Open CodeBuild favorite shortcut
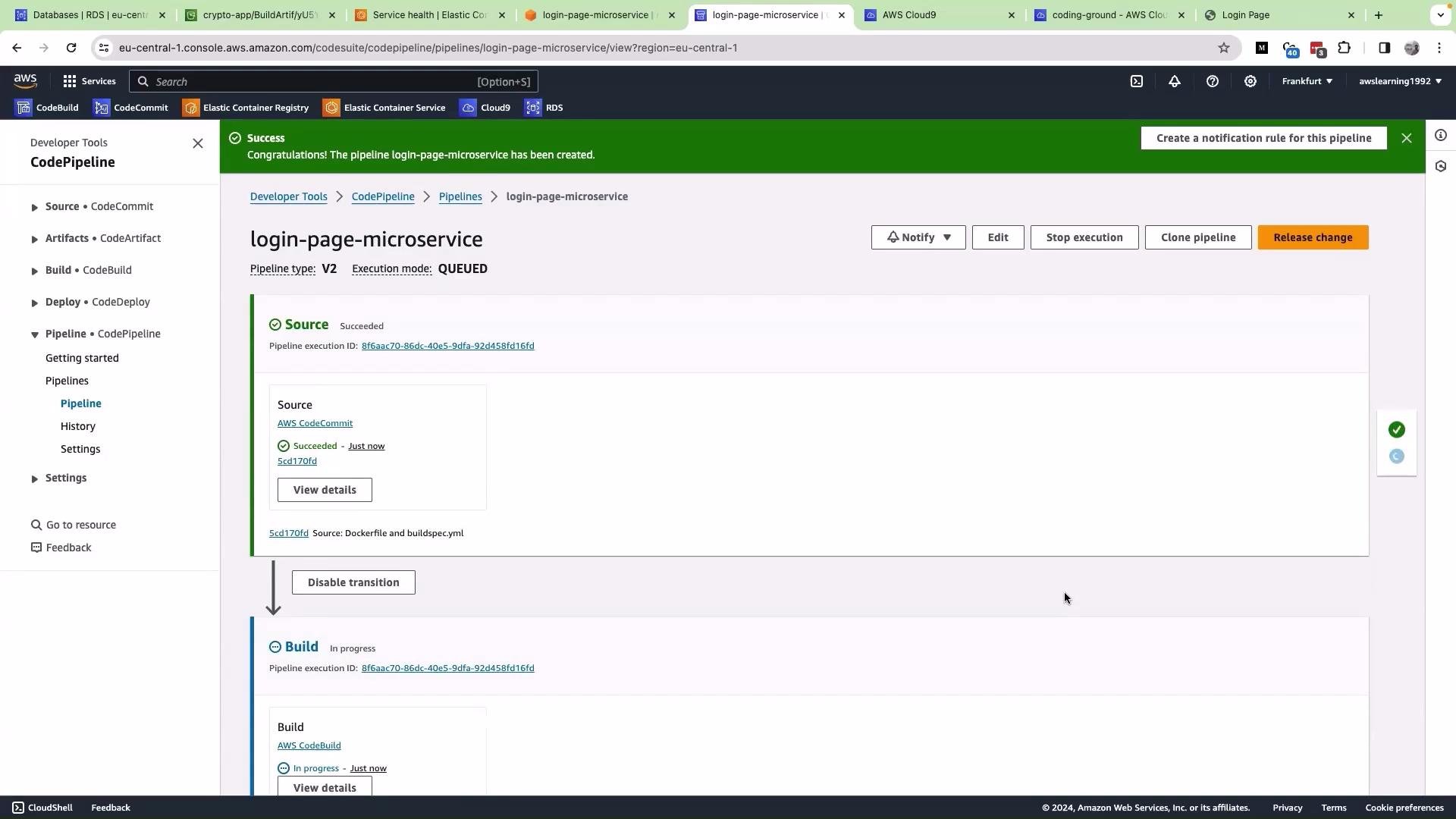 coord(47,108)
